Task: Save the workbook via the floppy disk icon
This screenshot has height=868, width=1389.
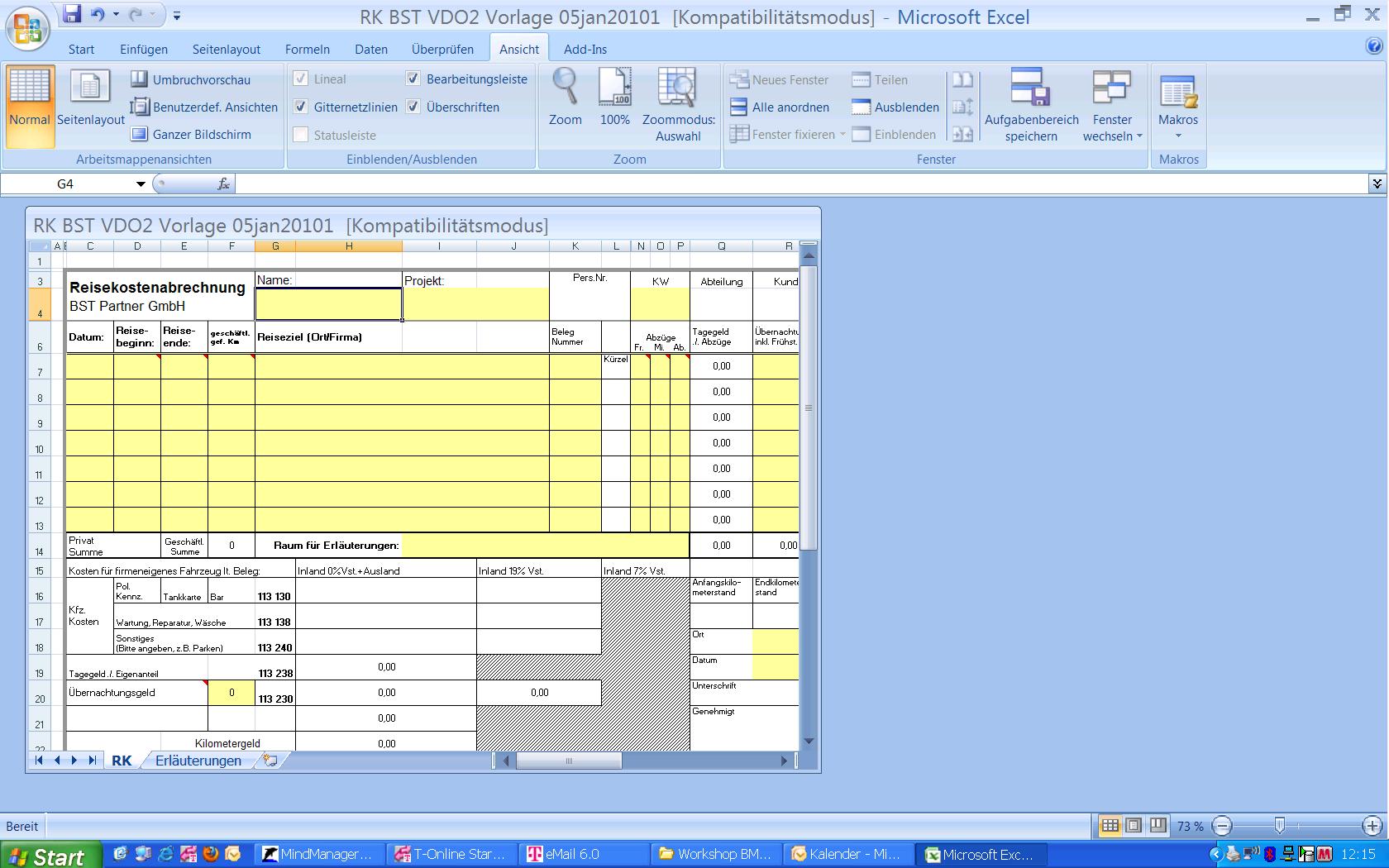Action: click(72, 13)
